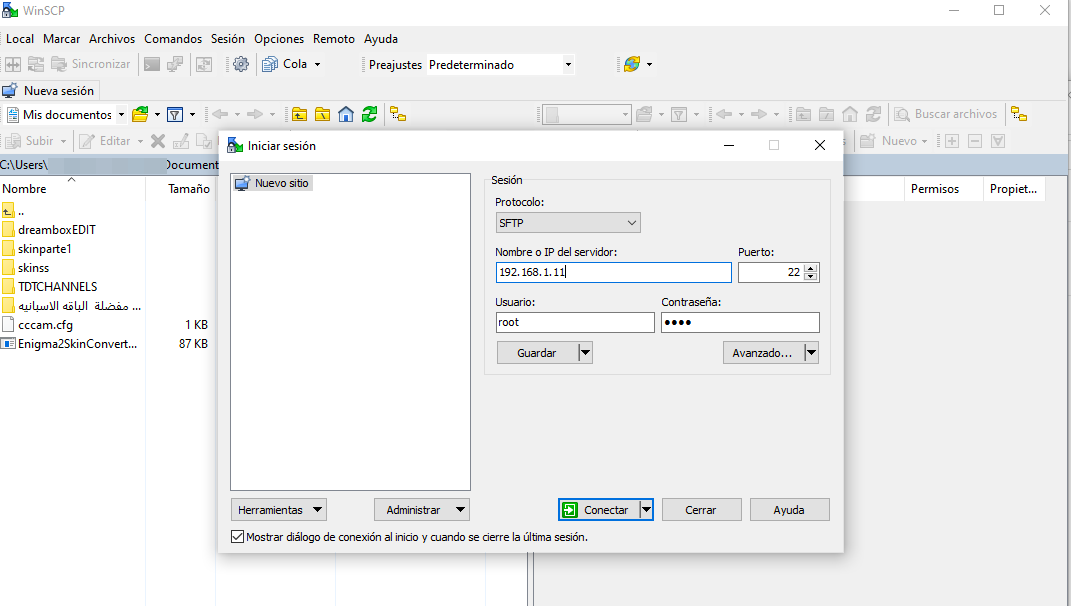The height and width of the screenshot is (606, 1071).
Task: Click the Usuario input field
Action: coord(574,323)
